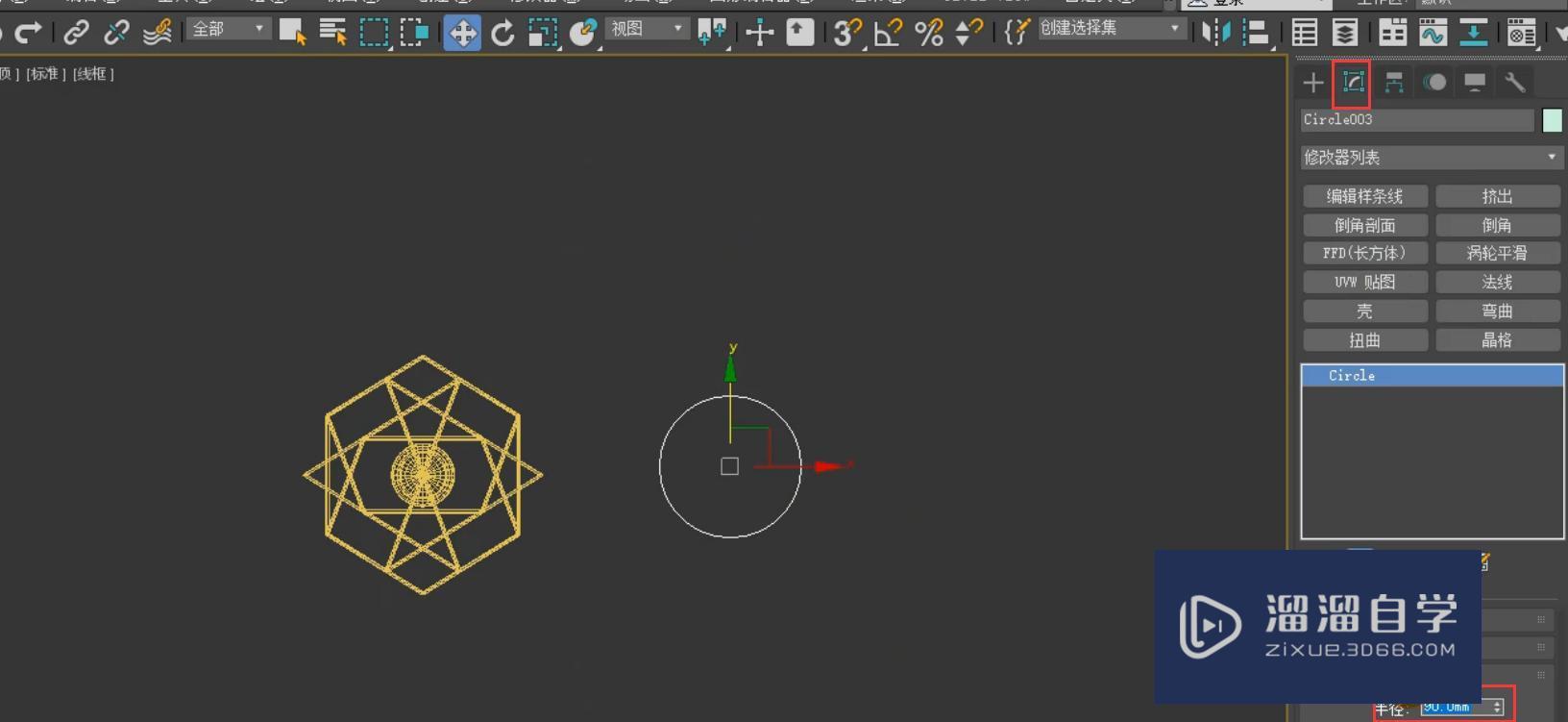1568x722 pixels.
Task: Click the 标准 viewport shading label
Action: coord(46,74)
